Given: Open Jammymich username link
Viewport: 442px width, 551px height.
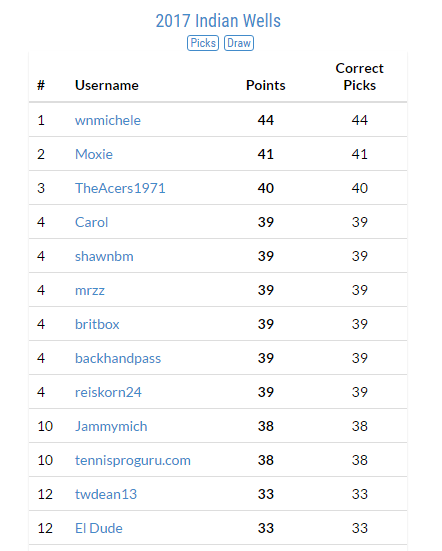Looking at the screenshot, I should 111,427.
